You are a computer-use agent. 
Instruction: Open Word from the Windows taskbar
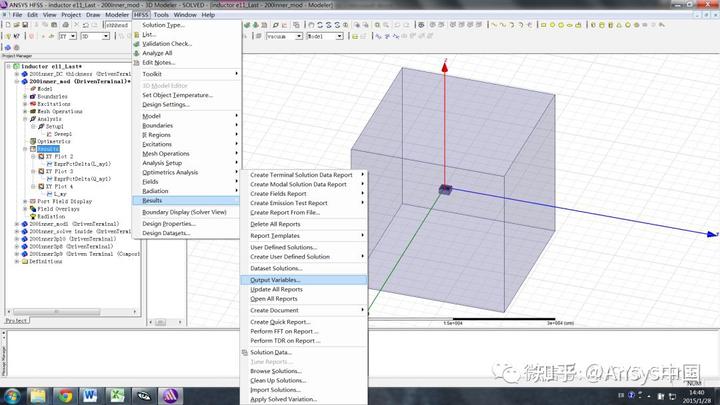[90, 396]
